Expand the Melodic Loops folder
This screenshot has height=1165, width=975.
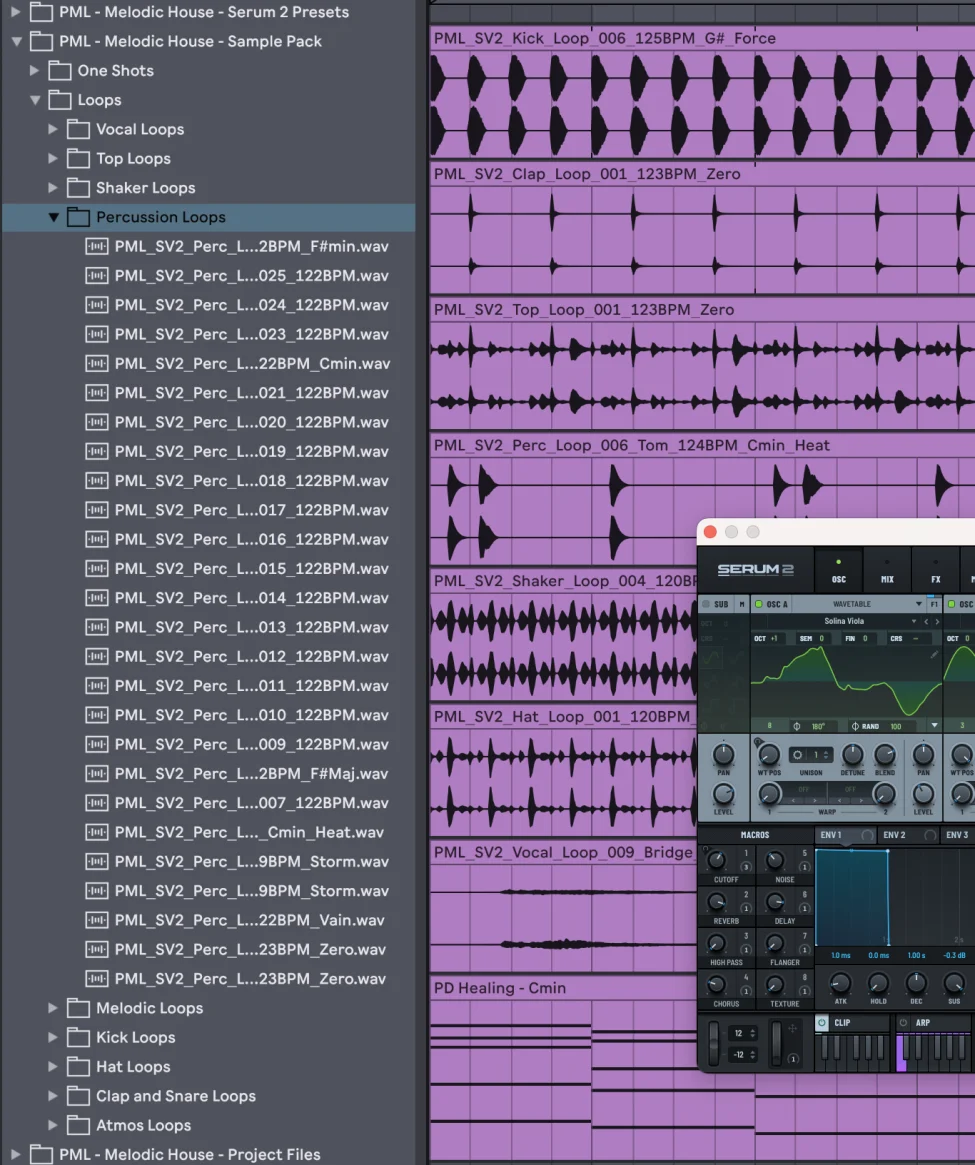(53, 1008)
